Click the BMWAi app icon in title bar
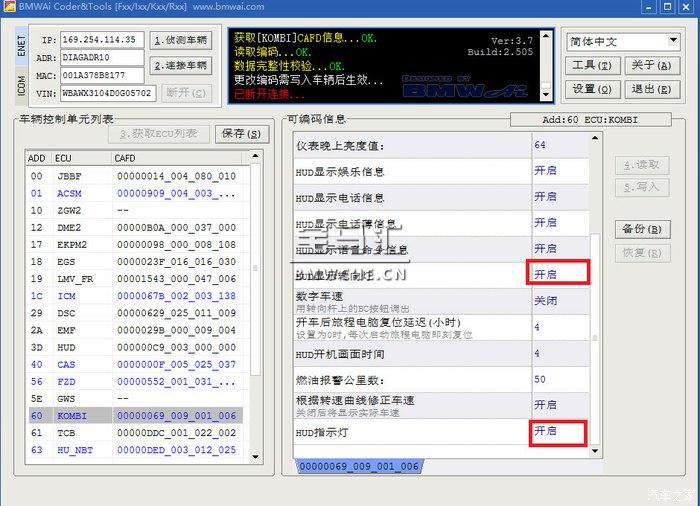The width and height of the screenshot is (700, 506). [x=9, y=7]
